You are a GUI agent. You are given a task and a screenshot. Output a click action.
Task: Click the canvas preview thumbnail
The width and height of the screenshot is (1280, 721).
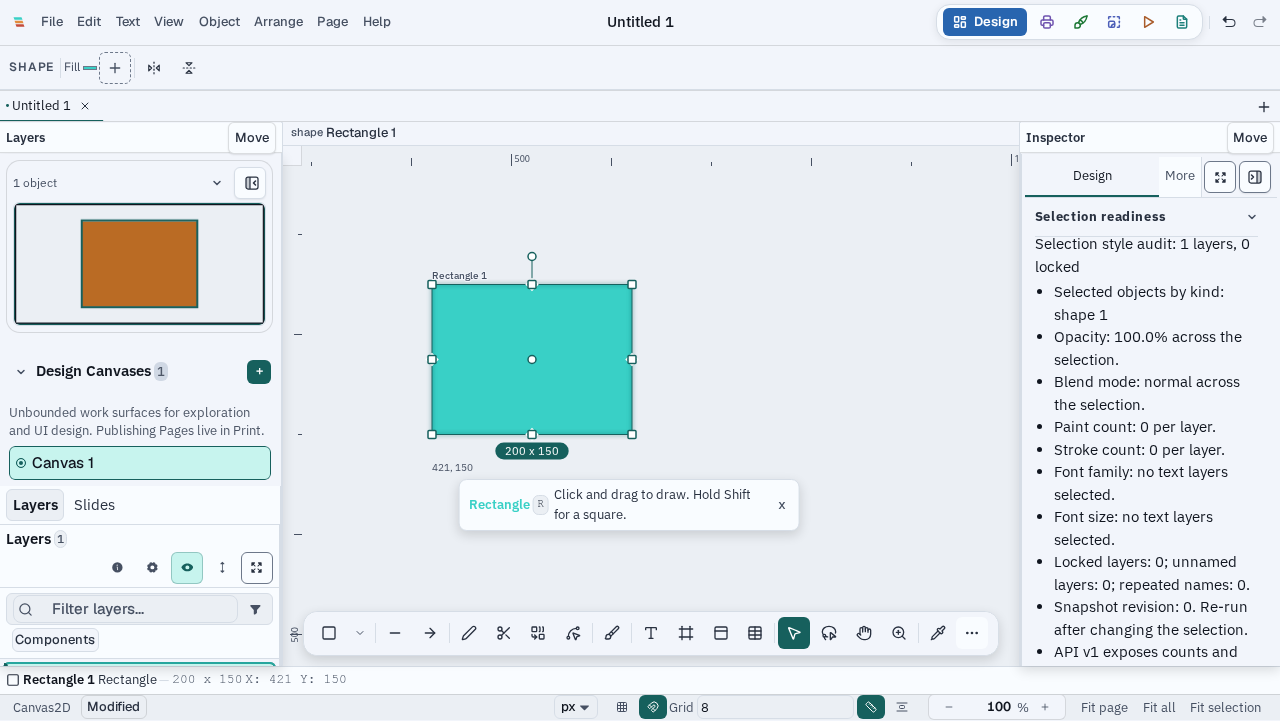[x=139, y=264]
